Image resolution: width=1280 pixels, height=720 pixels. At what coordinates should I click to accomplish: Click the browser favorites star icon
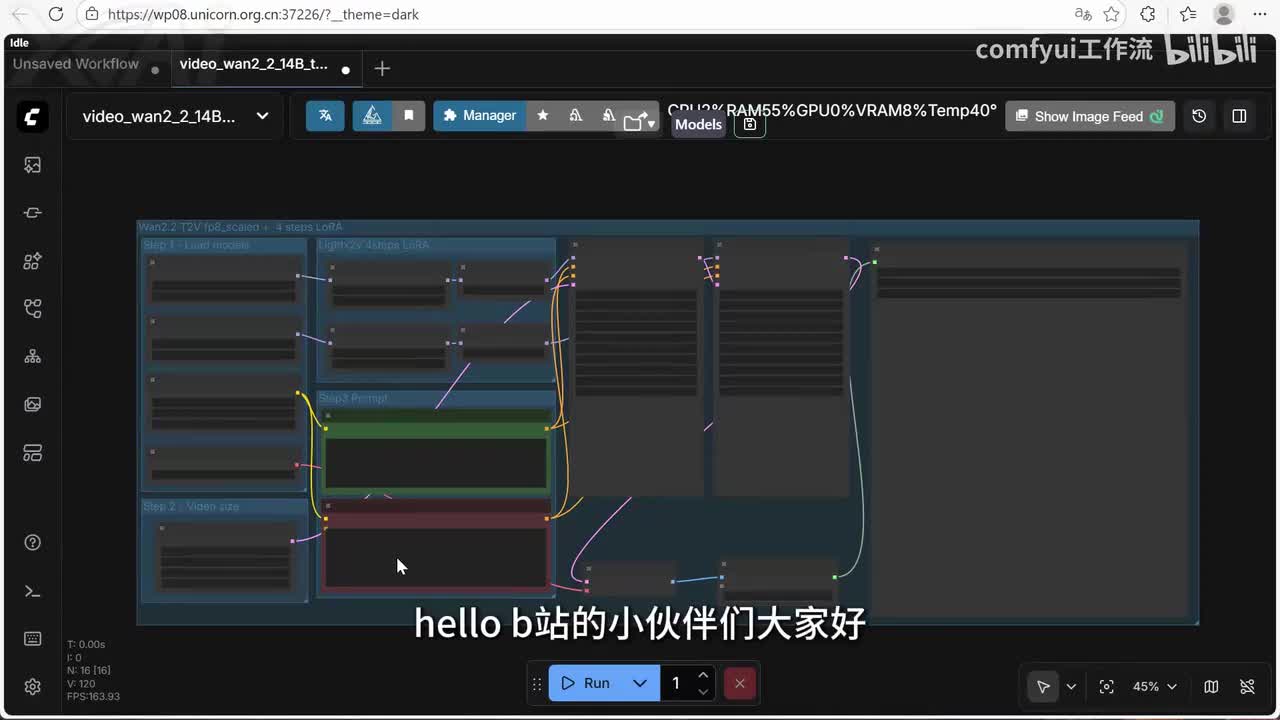1111,14
